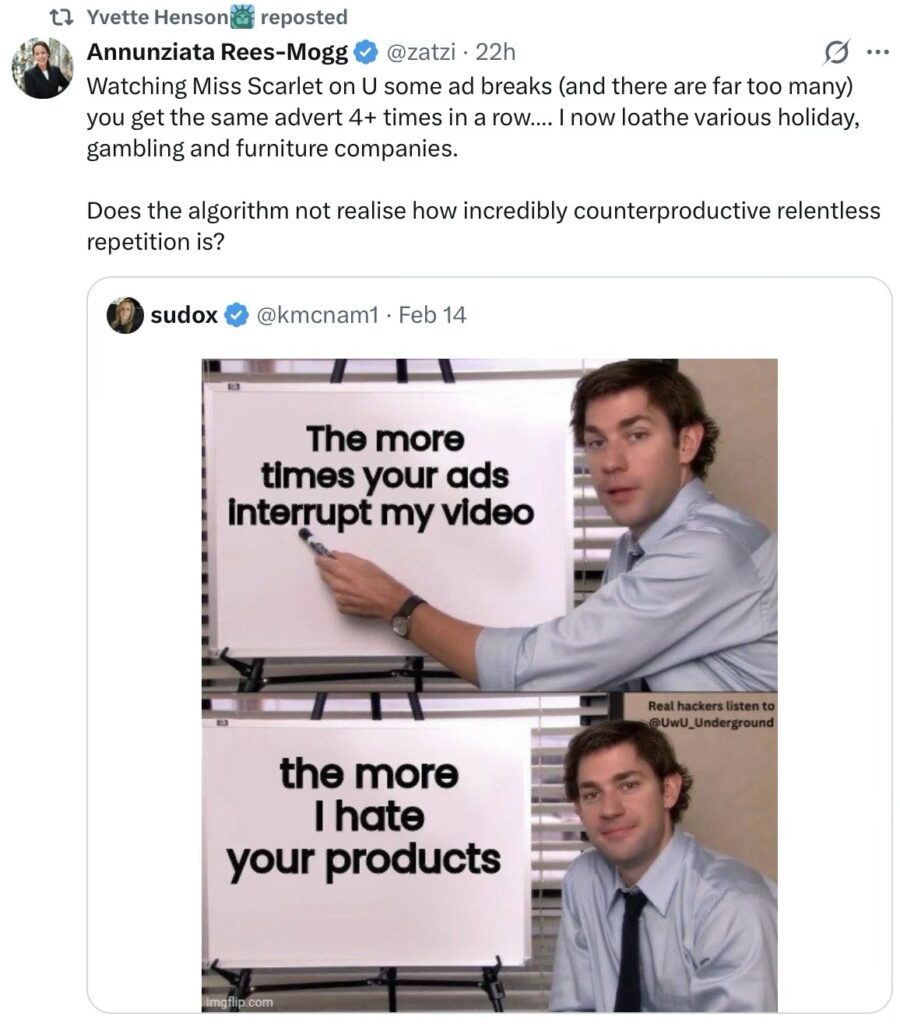The width and height of the screenshot is (900, 1024).
Task: Open the three-dot more options menu
Action: [x=877, y=51]
